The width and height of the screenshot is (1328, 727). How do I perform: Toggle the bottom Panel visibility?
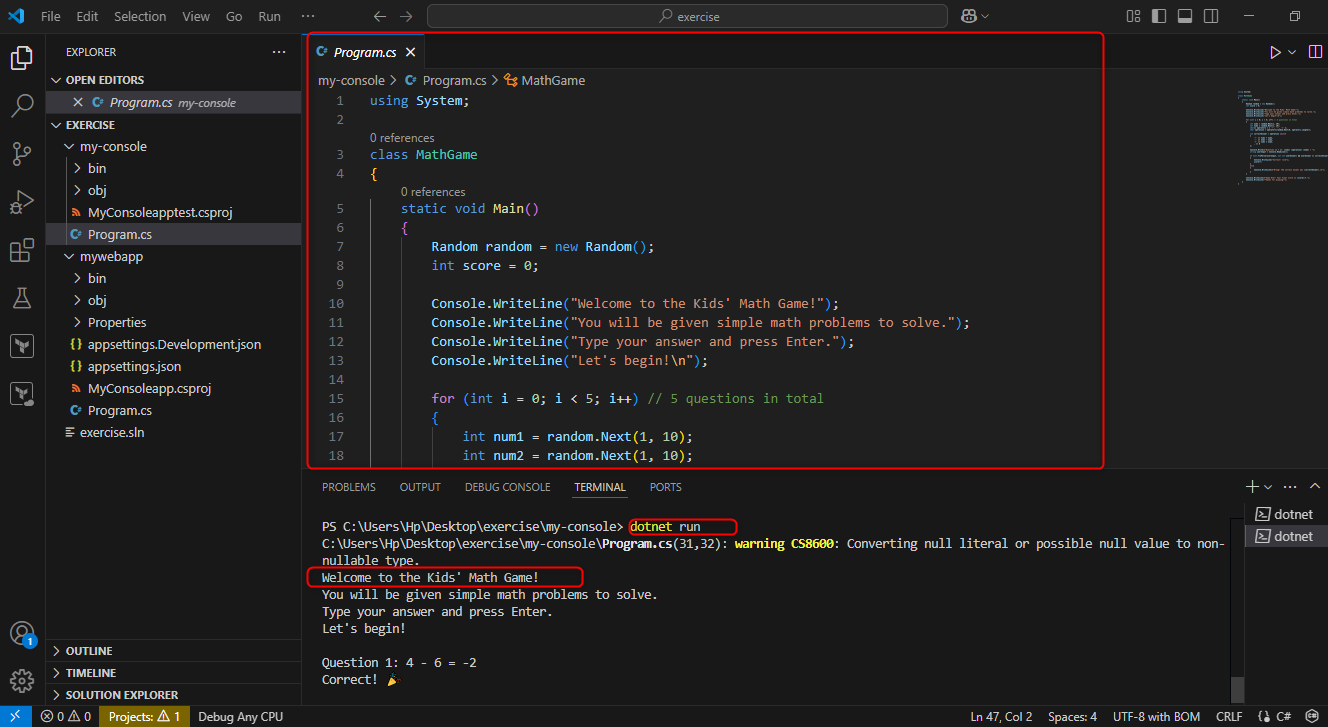point(1185,16)
